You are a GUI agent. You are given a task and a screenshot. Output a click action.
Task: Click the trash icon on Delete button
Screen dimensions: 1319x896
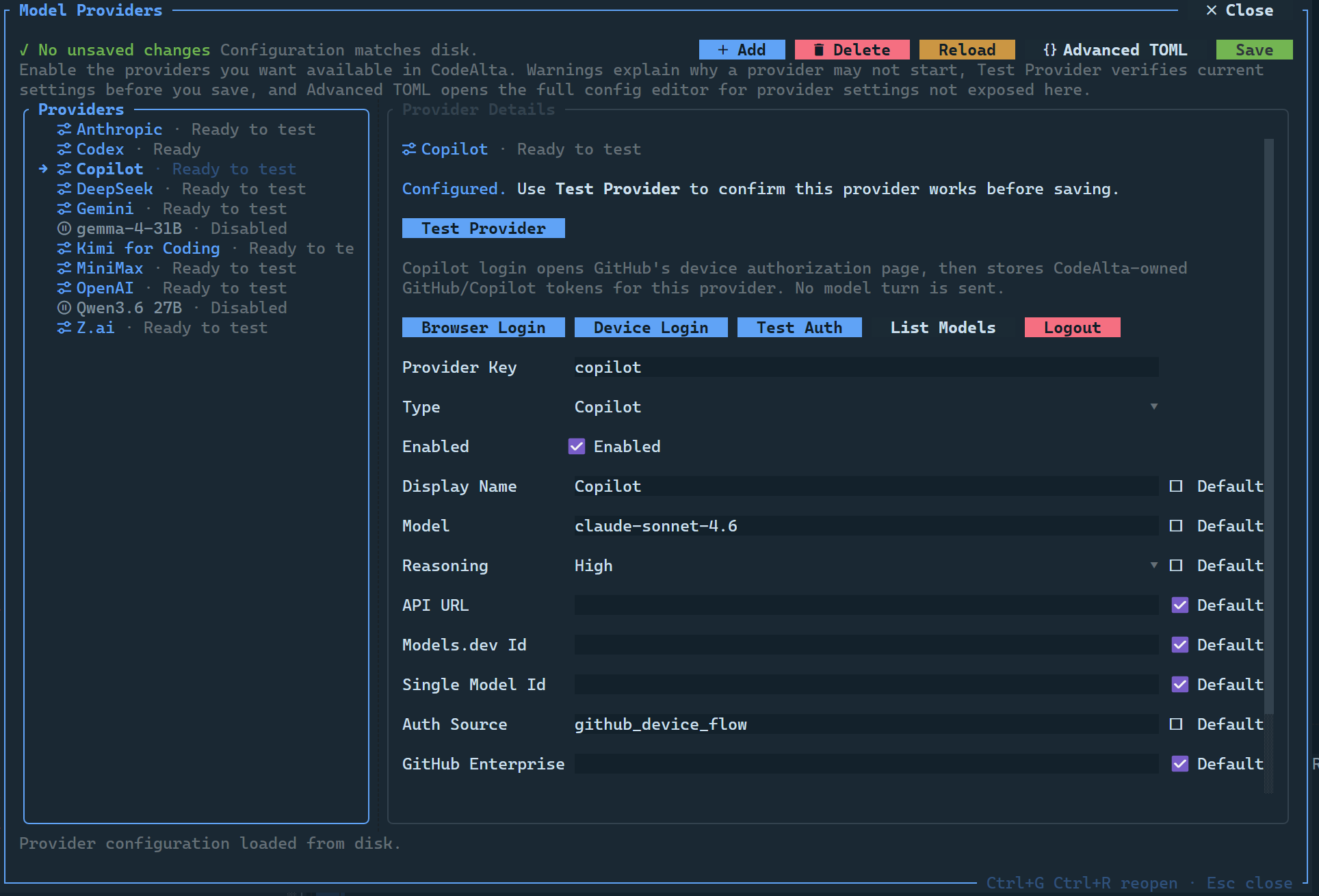(x=818, y=50)
